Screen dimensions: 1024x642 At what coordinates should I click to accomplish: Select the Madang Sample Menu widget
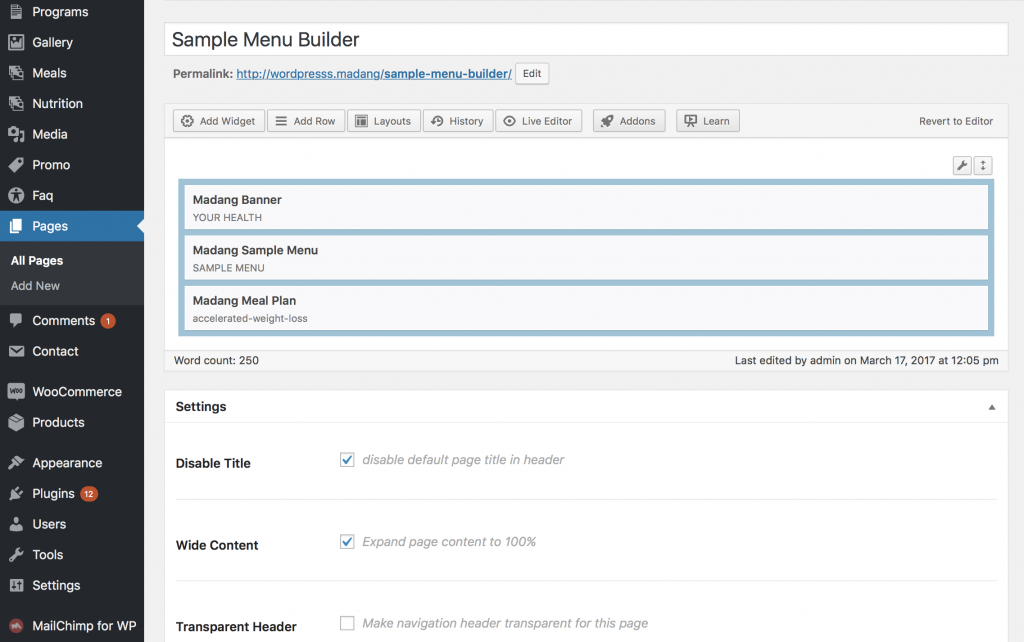586,257
